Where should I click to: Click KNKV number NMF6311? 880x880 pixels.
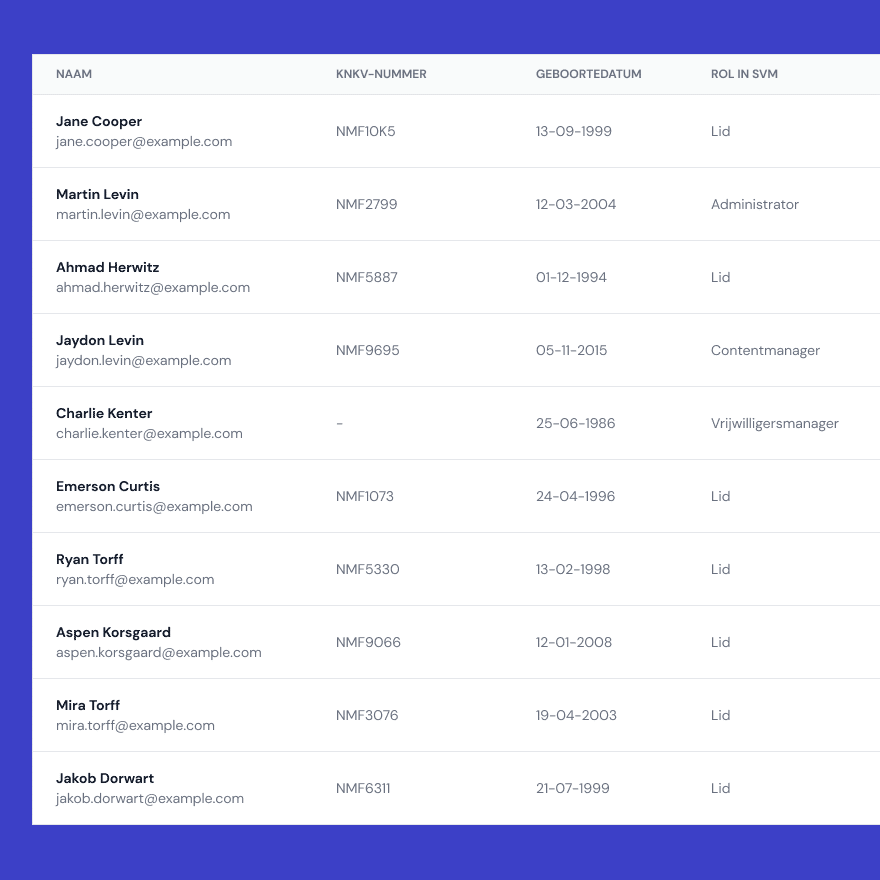tap(363, 788)
